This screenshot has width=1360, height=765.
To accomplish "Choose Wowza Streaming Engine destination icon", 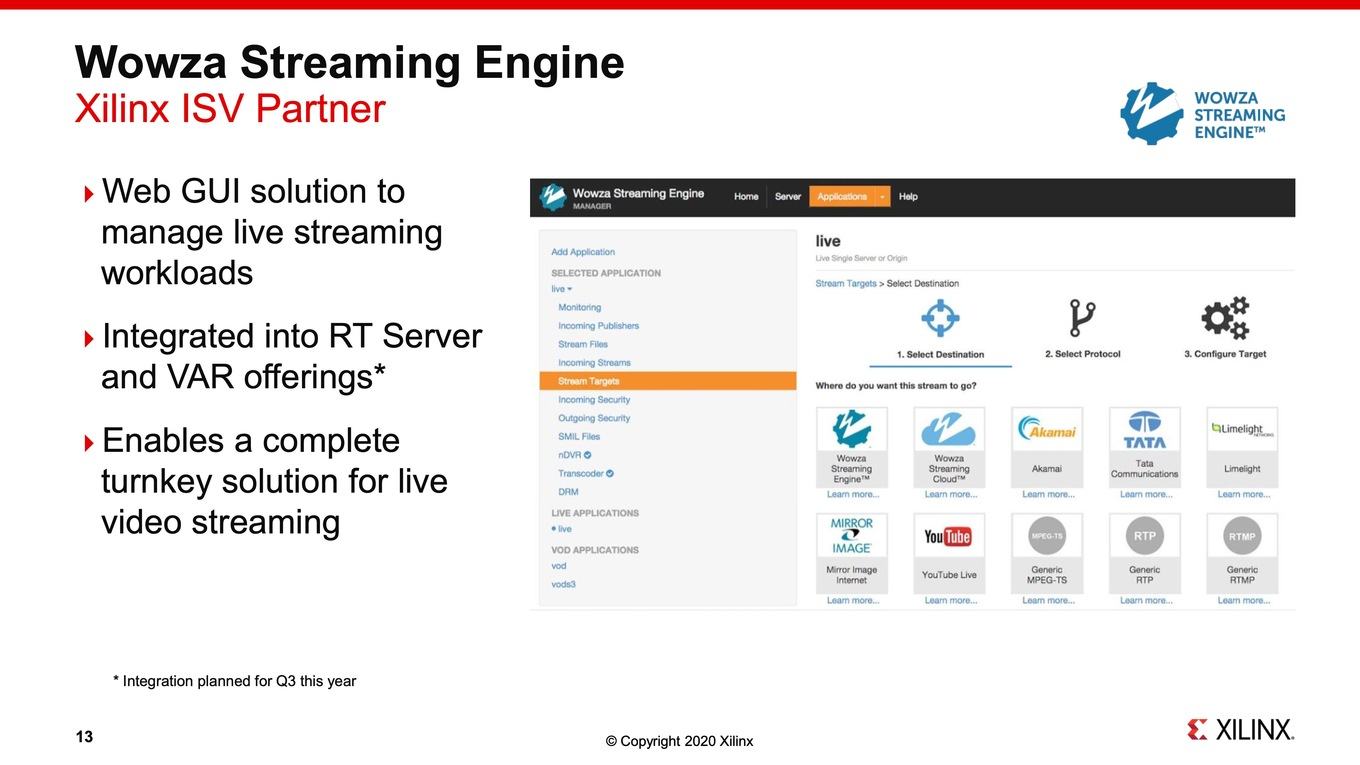I will (851, 429).
